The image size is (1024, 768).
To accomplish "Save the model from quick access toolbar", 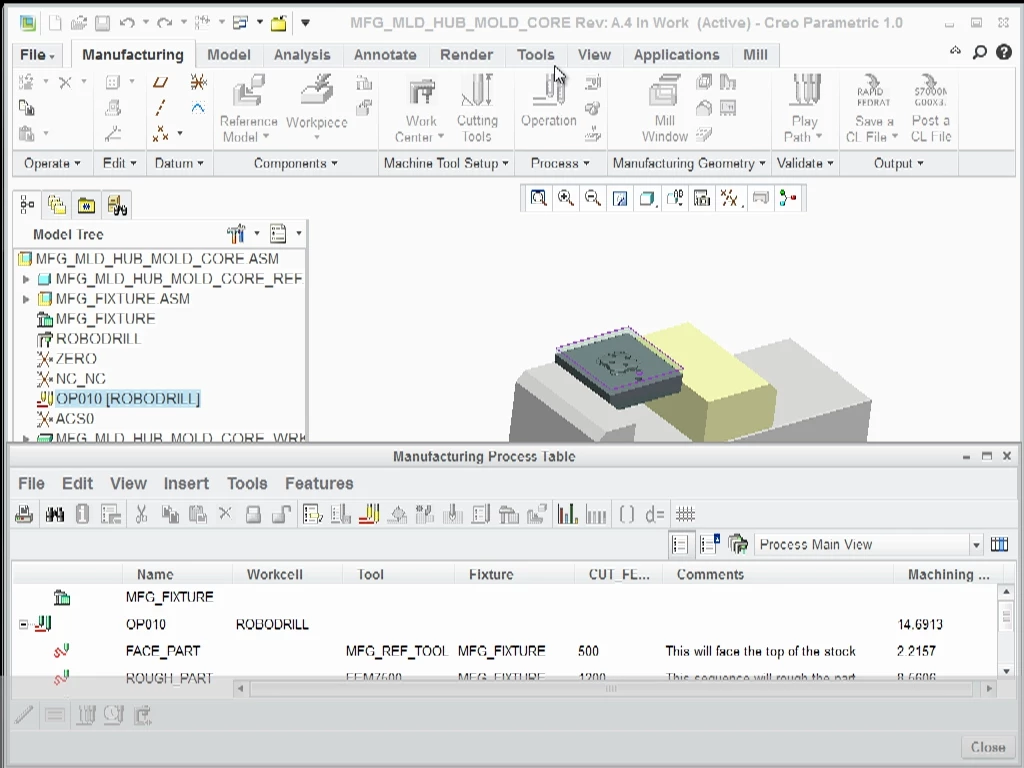I will (x=103, y=24).
